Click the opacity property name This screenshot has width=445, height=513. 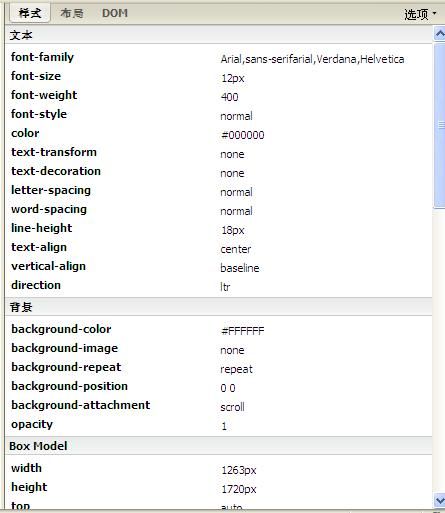(32, 424)
